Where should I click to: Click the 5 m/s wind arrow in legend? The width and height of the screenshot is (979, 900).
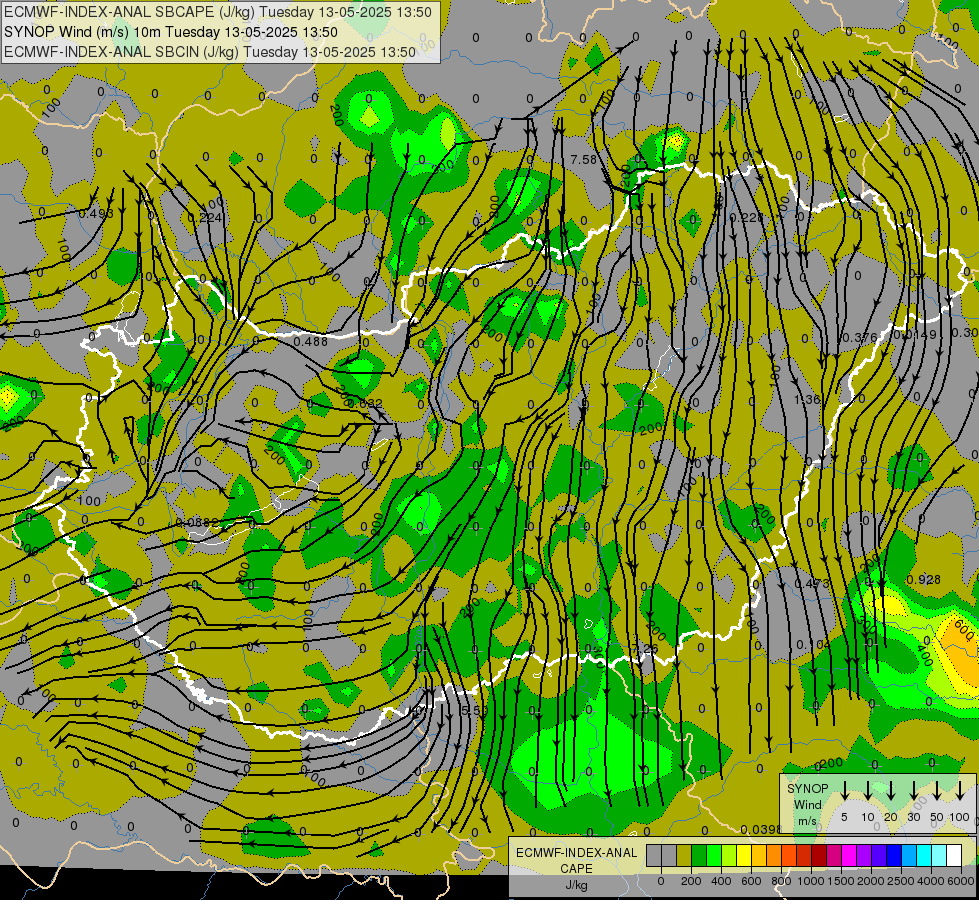coord(844,791)
